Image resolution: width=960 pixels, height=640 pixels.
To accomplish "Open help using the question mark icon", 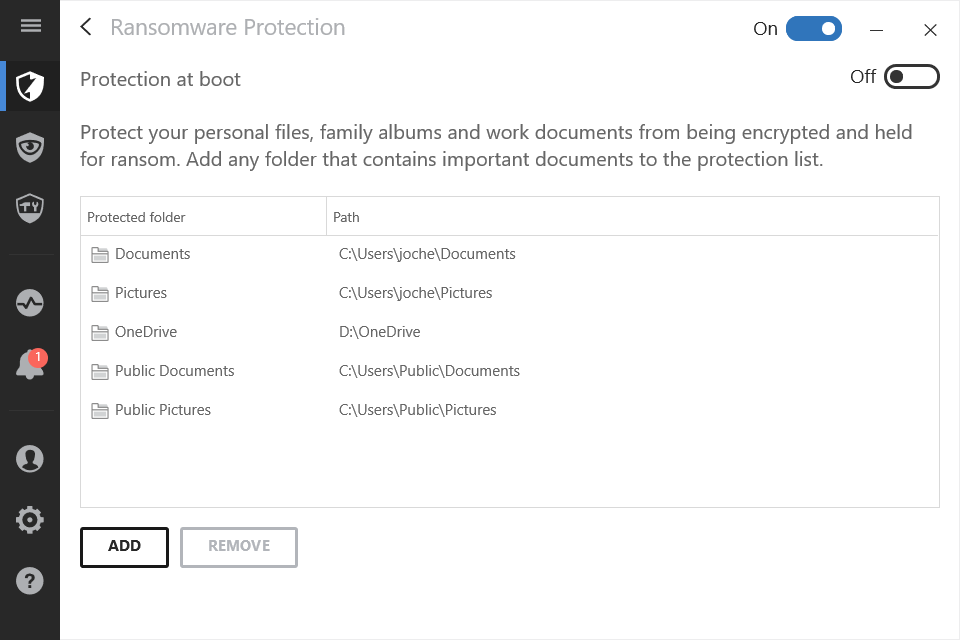I will (29, 580).
